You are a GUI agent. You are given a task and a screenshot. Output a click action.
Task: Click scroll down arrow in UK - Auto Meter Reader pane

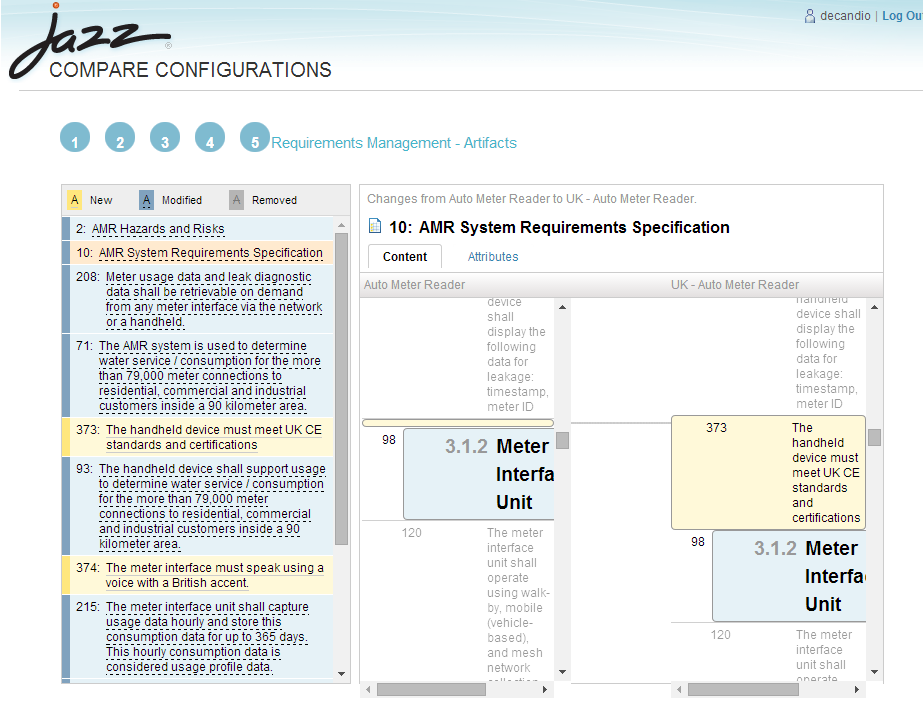tap(875, 672)
